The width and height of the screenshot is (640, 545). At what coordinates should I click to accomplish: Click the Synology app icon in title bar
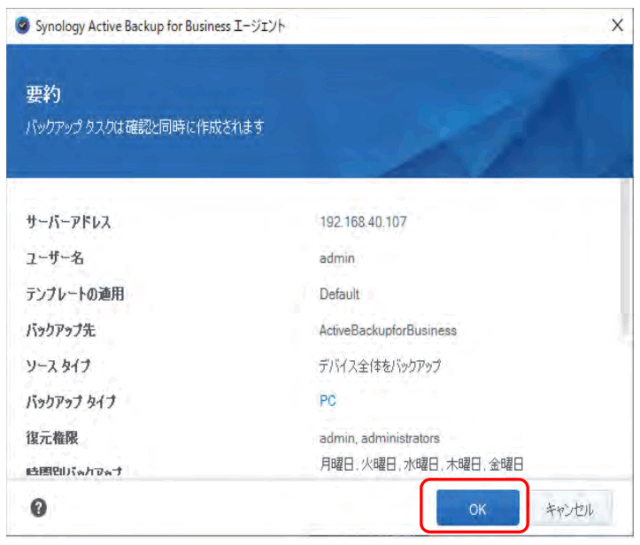point(21,25)
